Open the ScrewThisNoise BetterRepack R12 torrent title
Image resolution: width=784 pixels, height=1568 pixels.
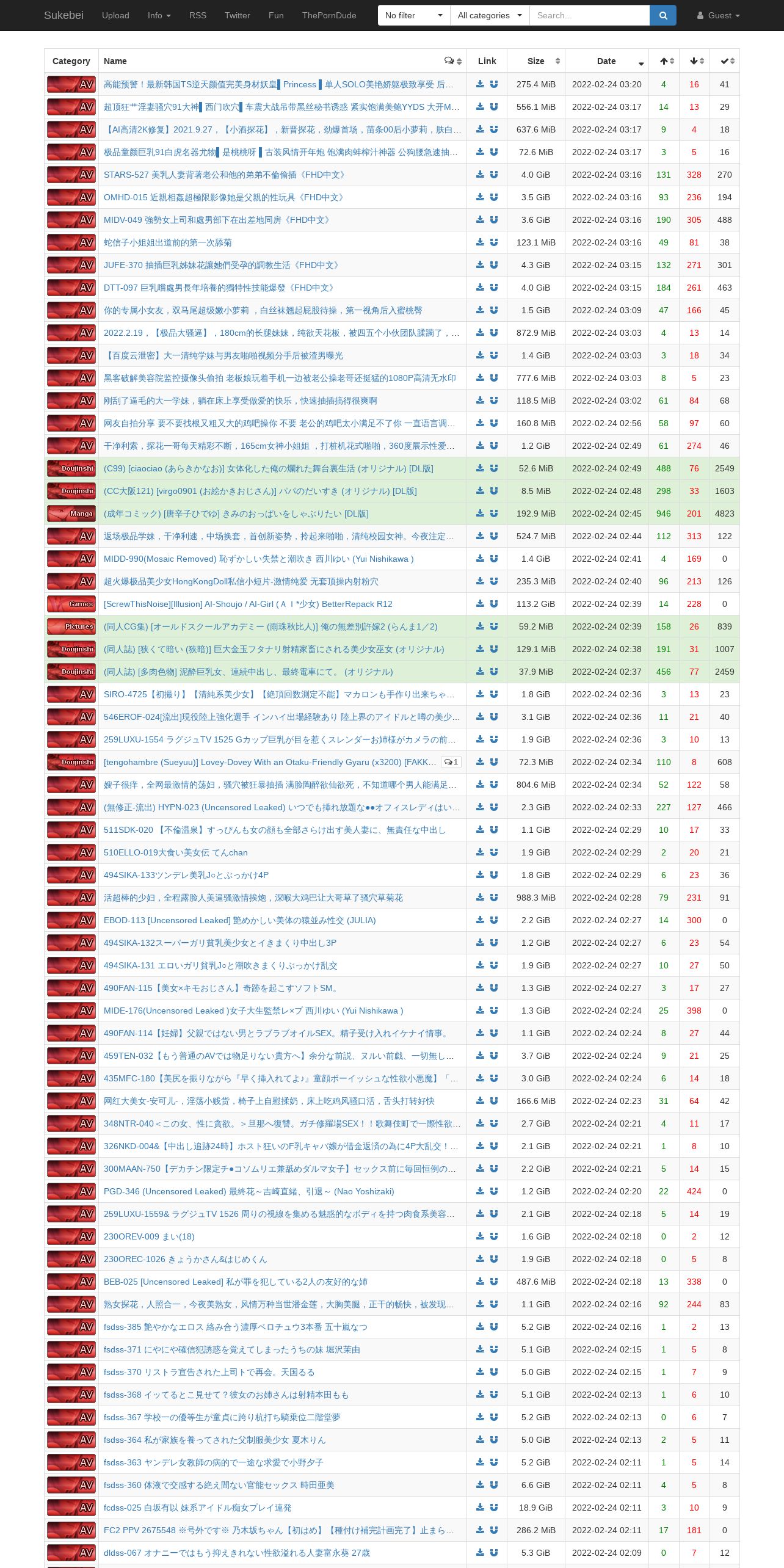pos(248,604)
